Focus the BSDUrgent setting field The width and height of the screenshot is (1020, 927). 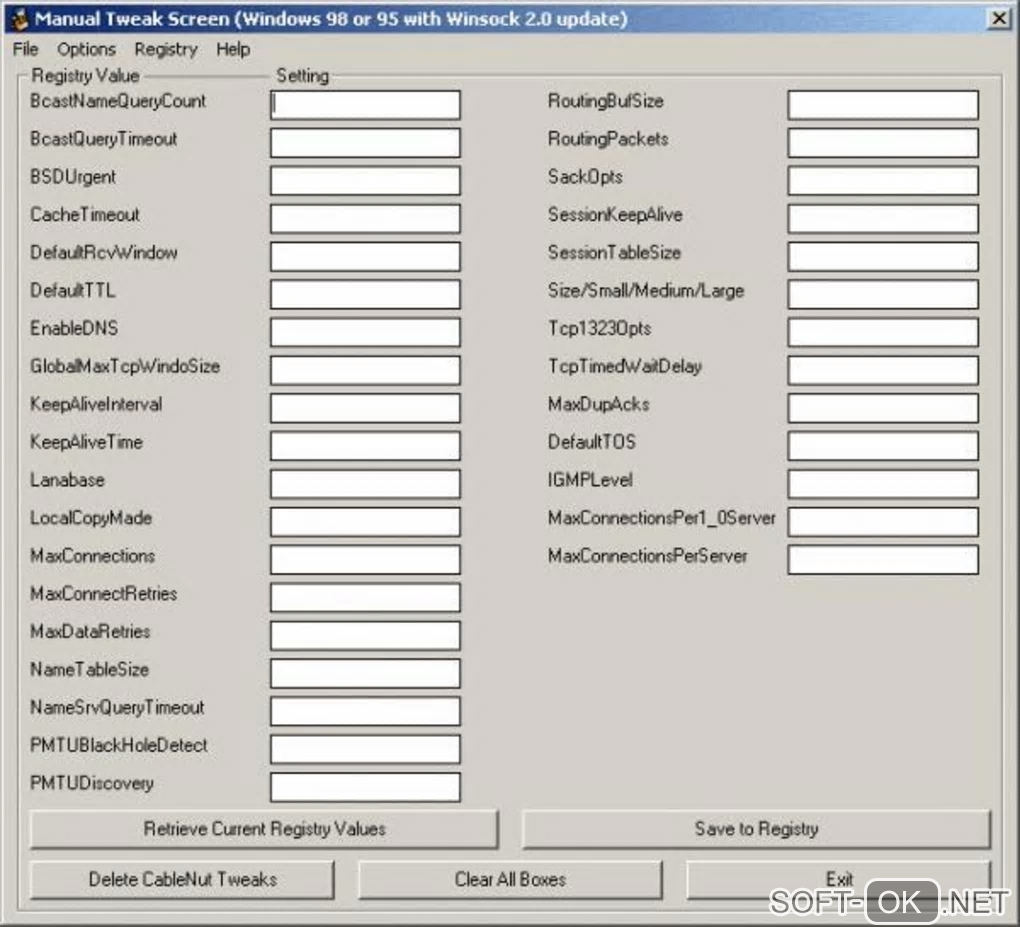pyautogui.click(x=365, y=180)
